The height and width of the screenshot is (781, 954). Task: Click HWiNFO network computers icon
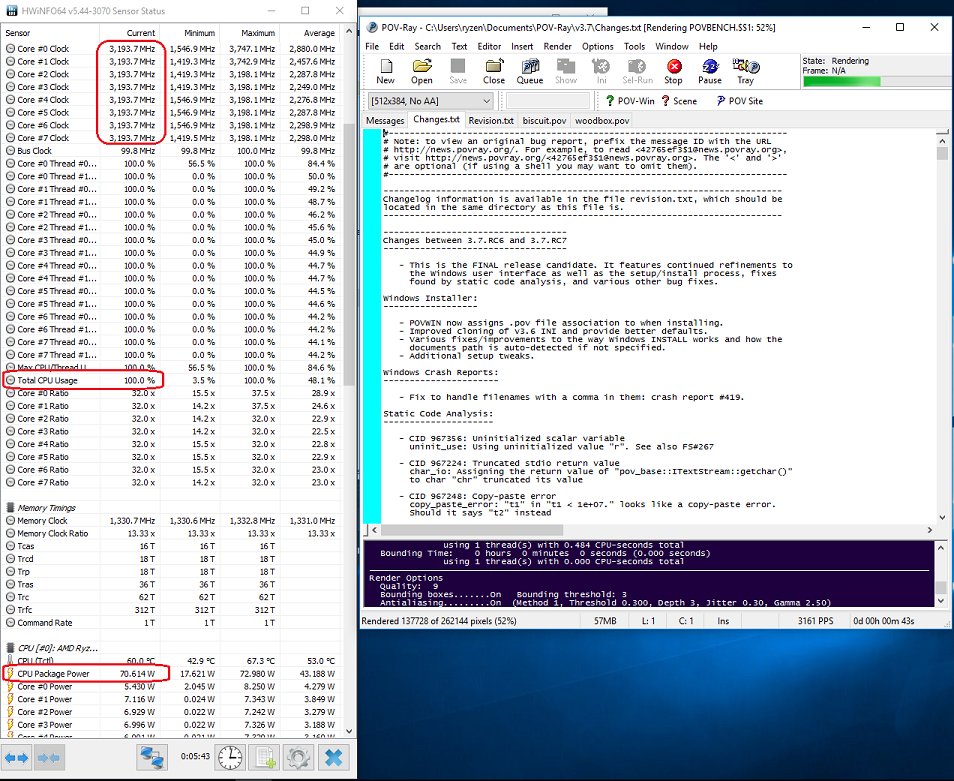151,758
